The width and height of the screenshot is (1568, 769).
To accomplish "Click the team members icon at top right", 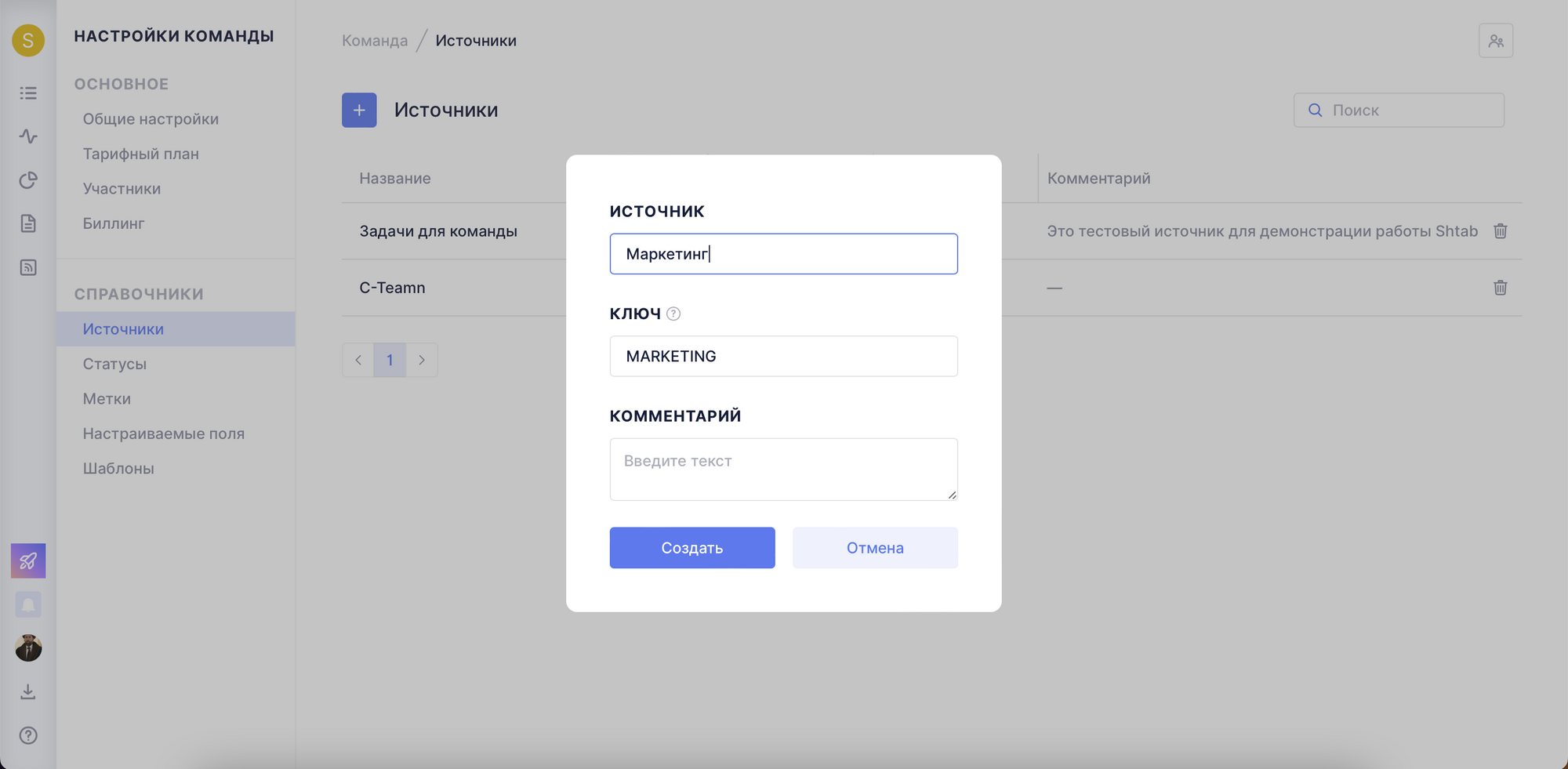I will [1496, 41].
